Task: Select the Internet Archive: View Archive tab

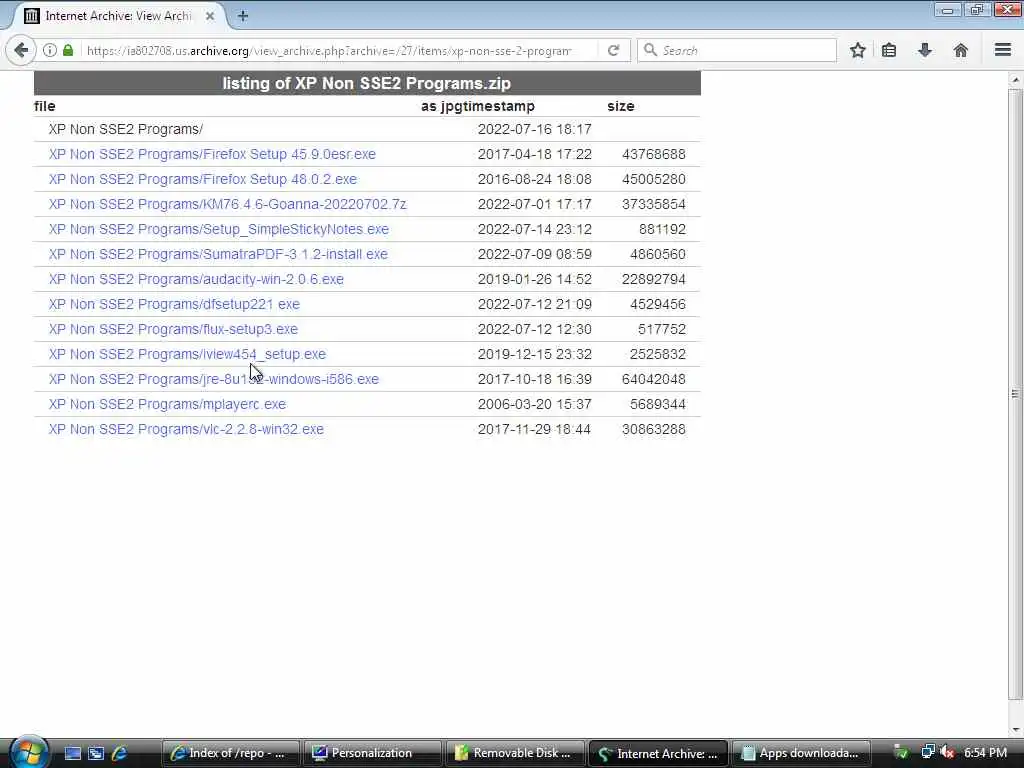Action: pos(118,16)
